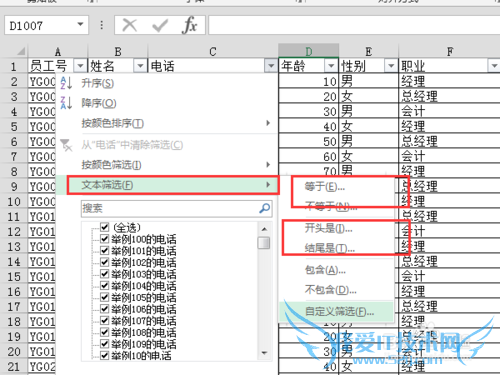500x375 pixels.
Task: Click the filter list scroll up arrow
Action: [264, 229]
